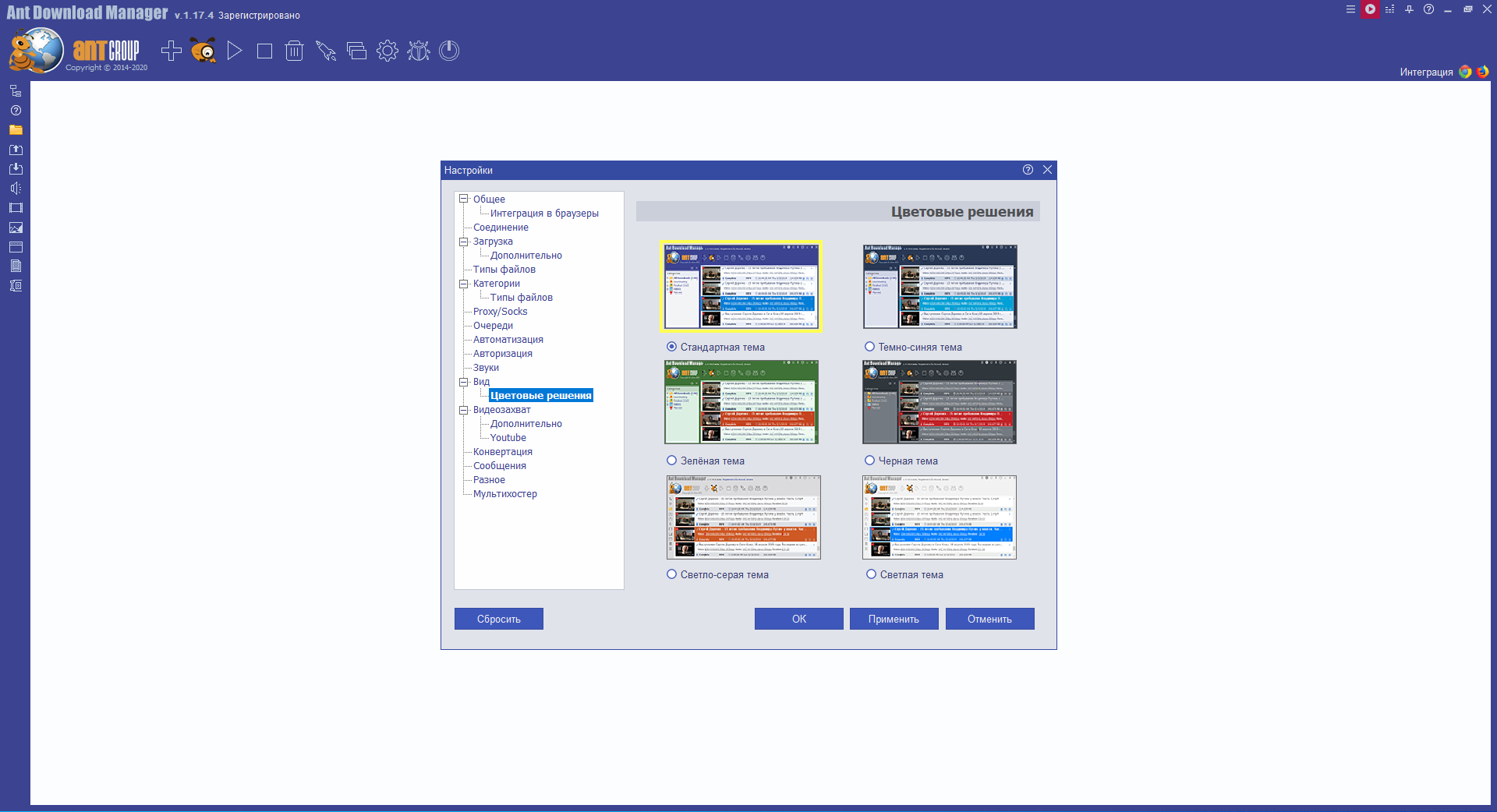Choose the Зелёная тема radio option
Screen dimensions: 1497x812
(671, 461)
